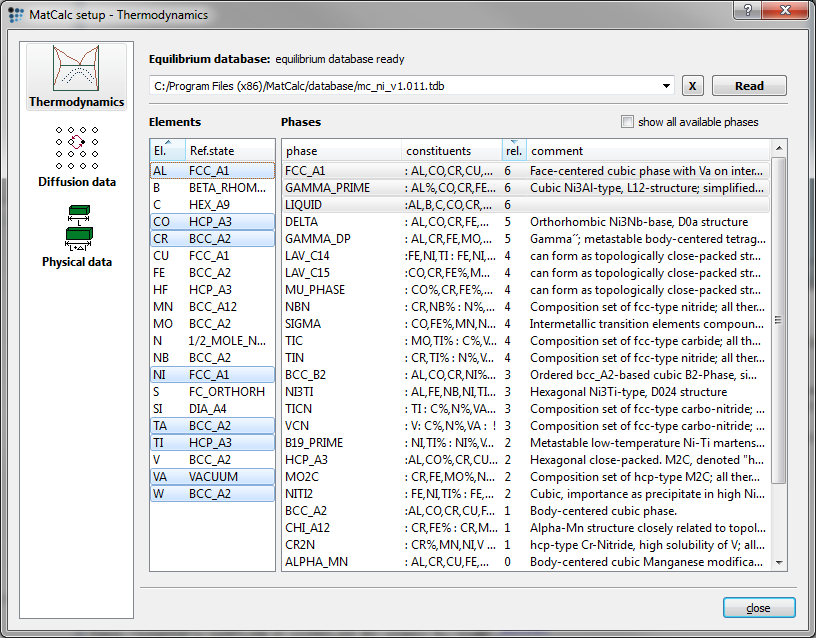
Task: Select the MU_PHASE phase
Action: tap(526, 289)
